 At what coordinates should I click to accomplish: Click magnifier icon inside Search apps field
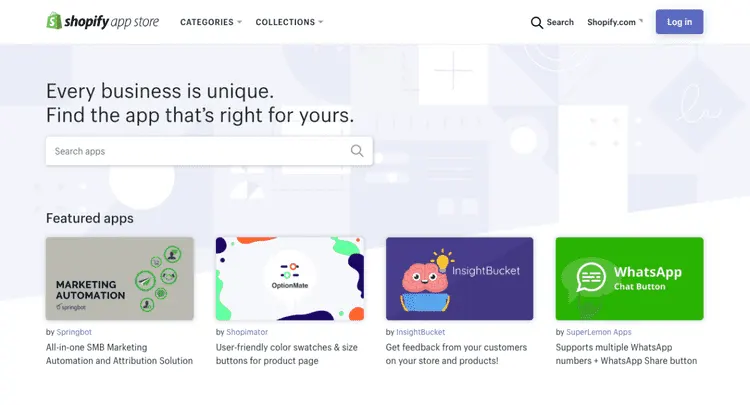[x=357, y=151]
